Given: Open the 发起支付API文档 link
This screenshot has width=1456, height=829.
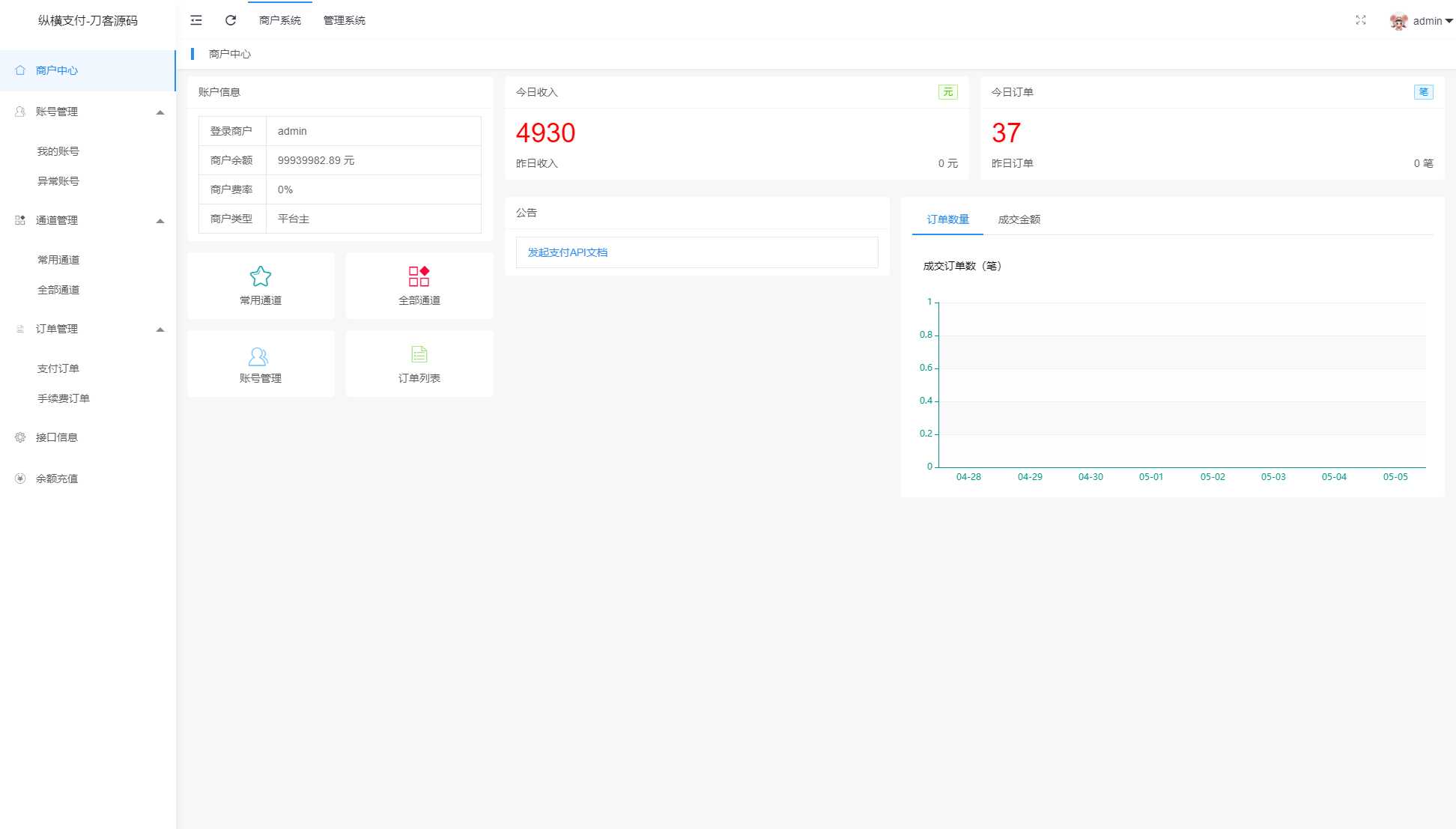Looking at the screenshot, I should pos(568,252).
